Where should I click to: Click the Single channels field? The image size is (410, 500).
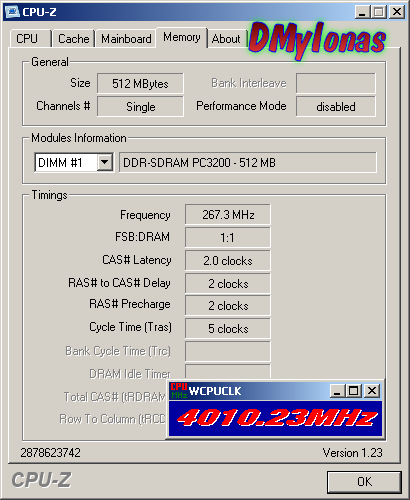[x=140, y=107]
